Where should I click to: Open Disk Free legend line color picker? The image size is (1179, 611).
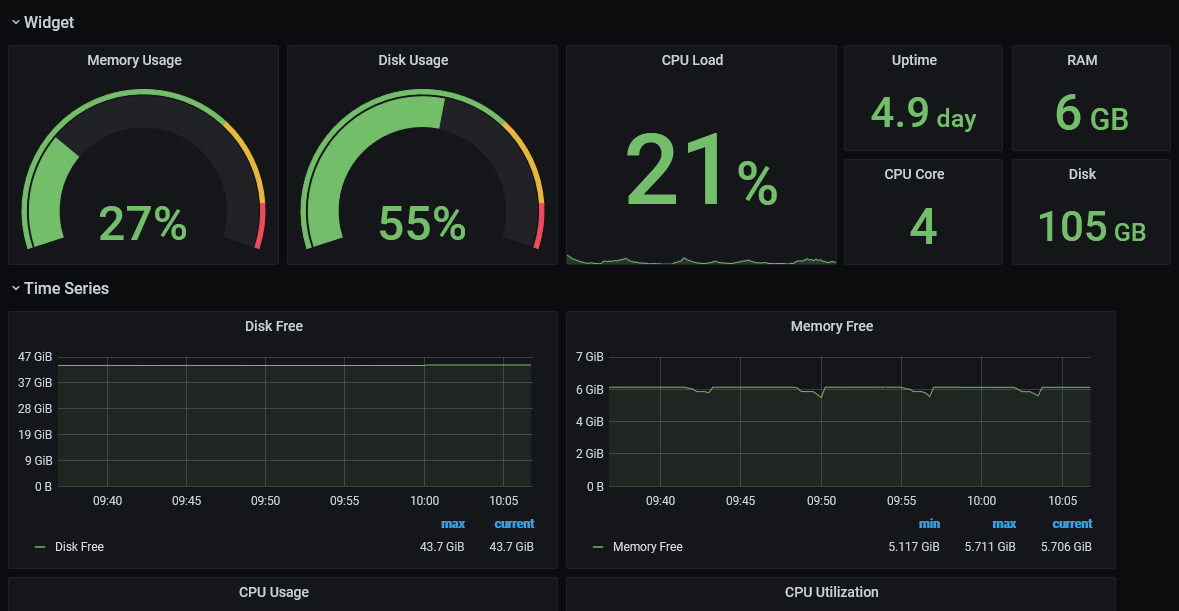point(40,547)
